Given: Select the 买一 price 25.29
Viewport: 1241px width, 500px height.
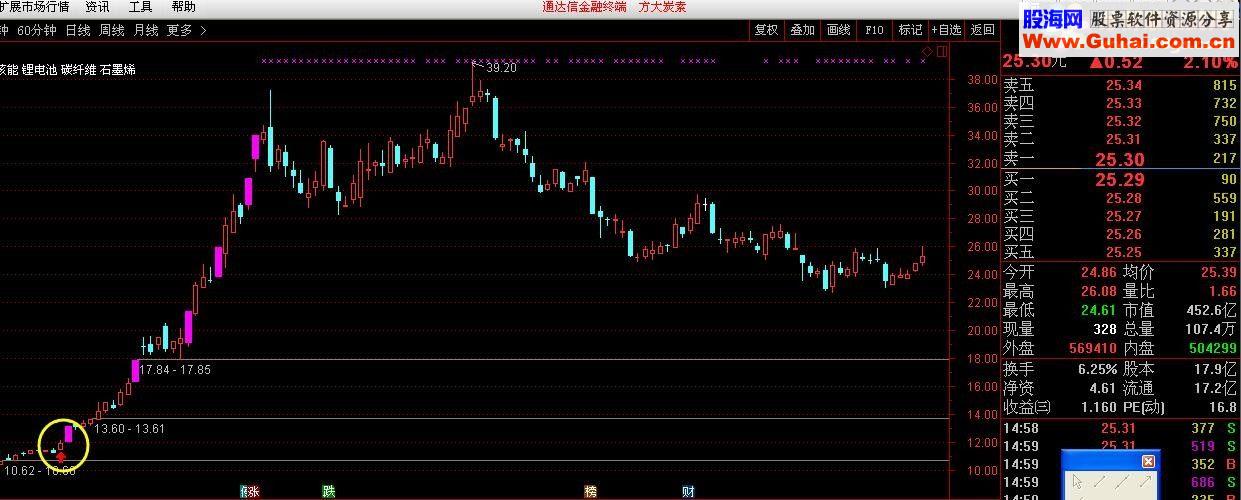Looking at the screenshot, I should point(1119,180).
